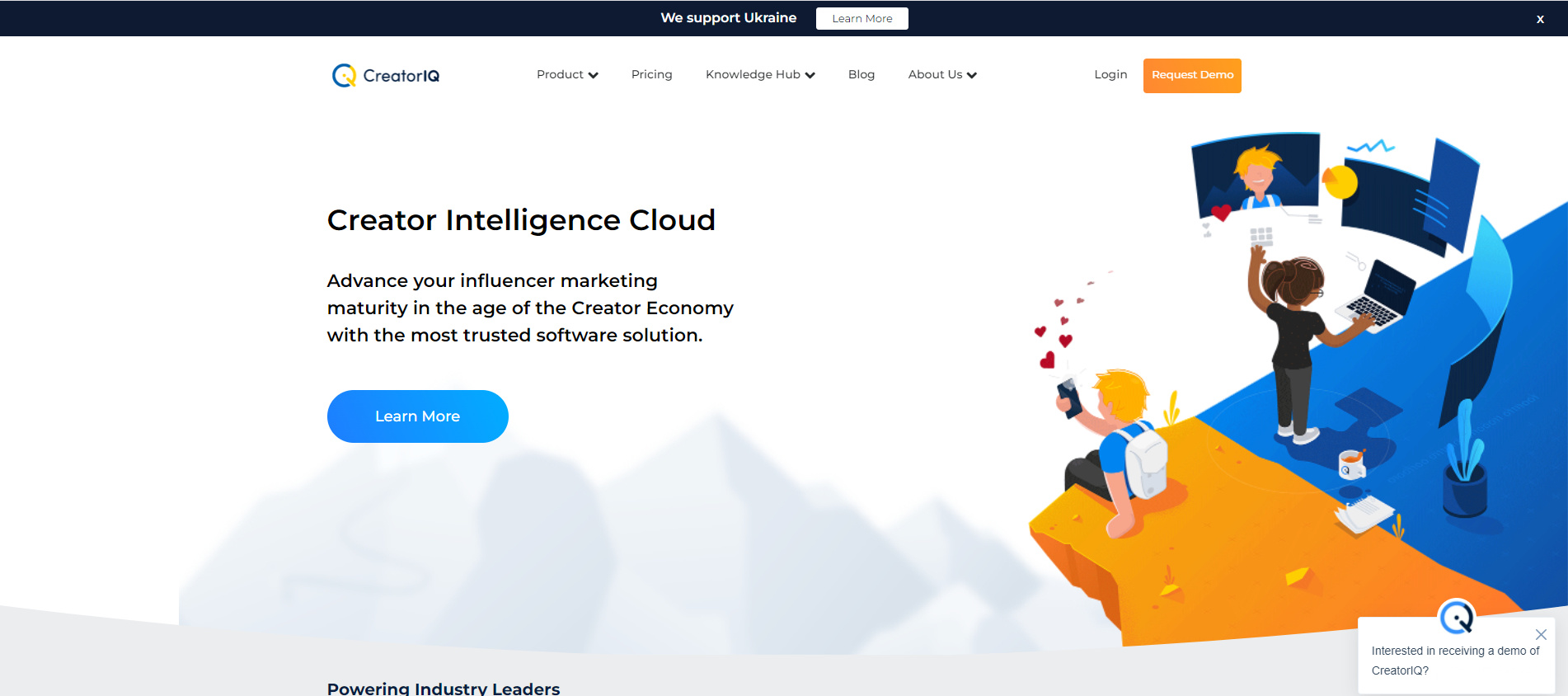Screen dimensions: 1568x696
Task: Click the 'Powering Industry Leaders' heading
Action: click(444, 689)
